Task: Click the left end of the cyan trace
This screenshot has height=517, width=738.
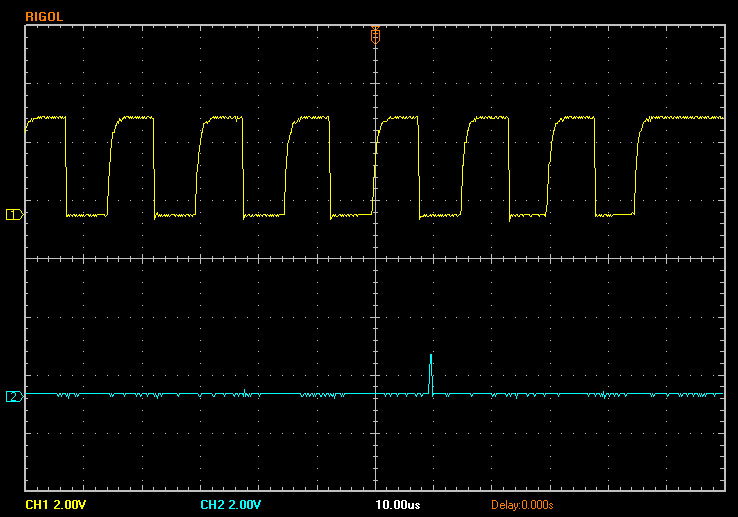Action: point(28,394)
